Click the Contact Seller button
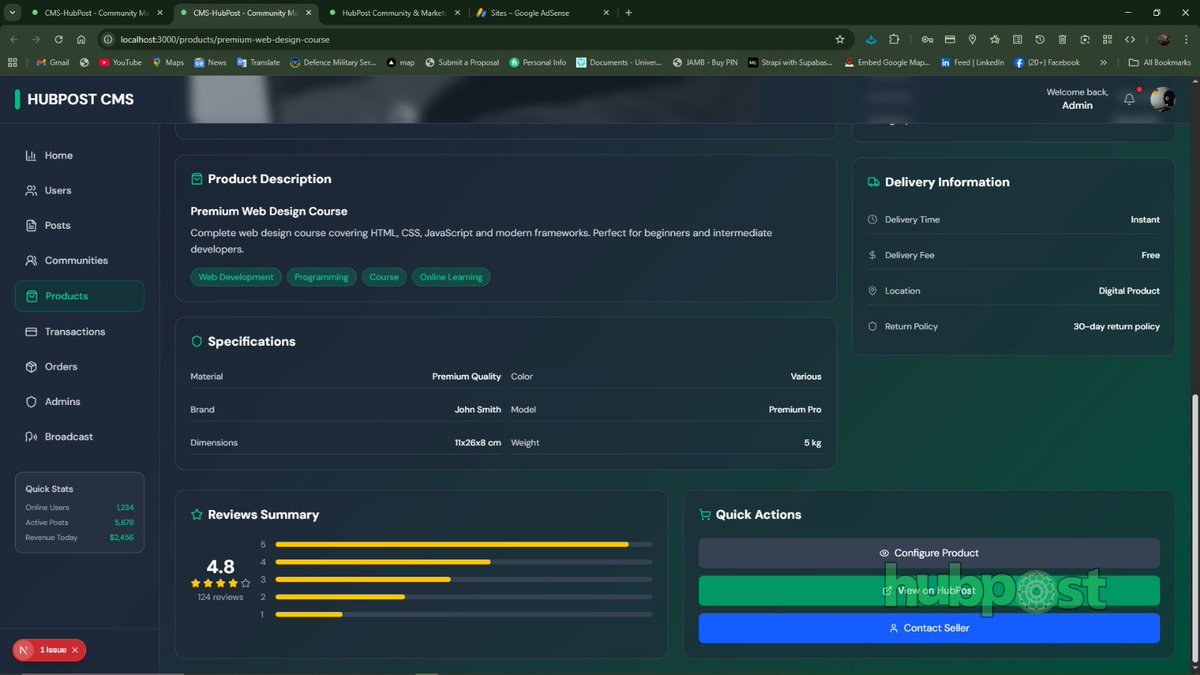1200x675 pixels. 929,628
